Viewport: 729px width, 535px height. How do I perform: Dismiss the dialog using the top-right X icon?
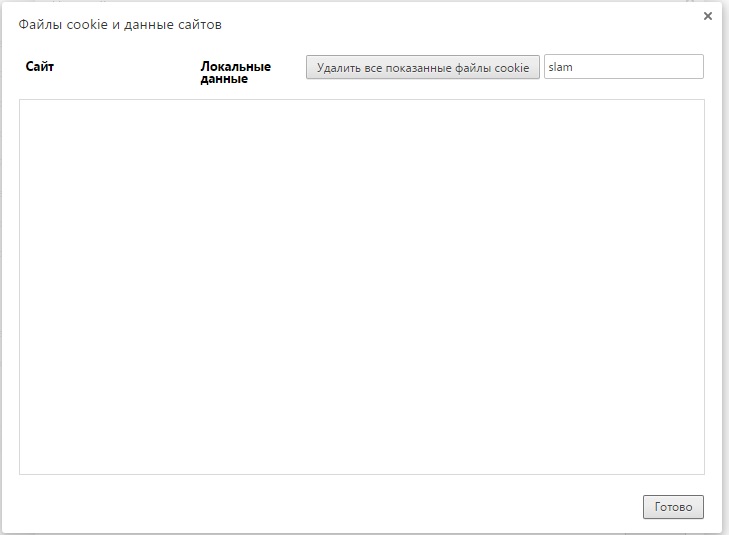coord(708,16)
